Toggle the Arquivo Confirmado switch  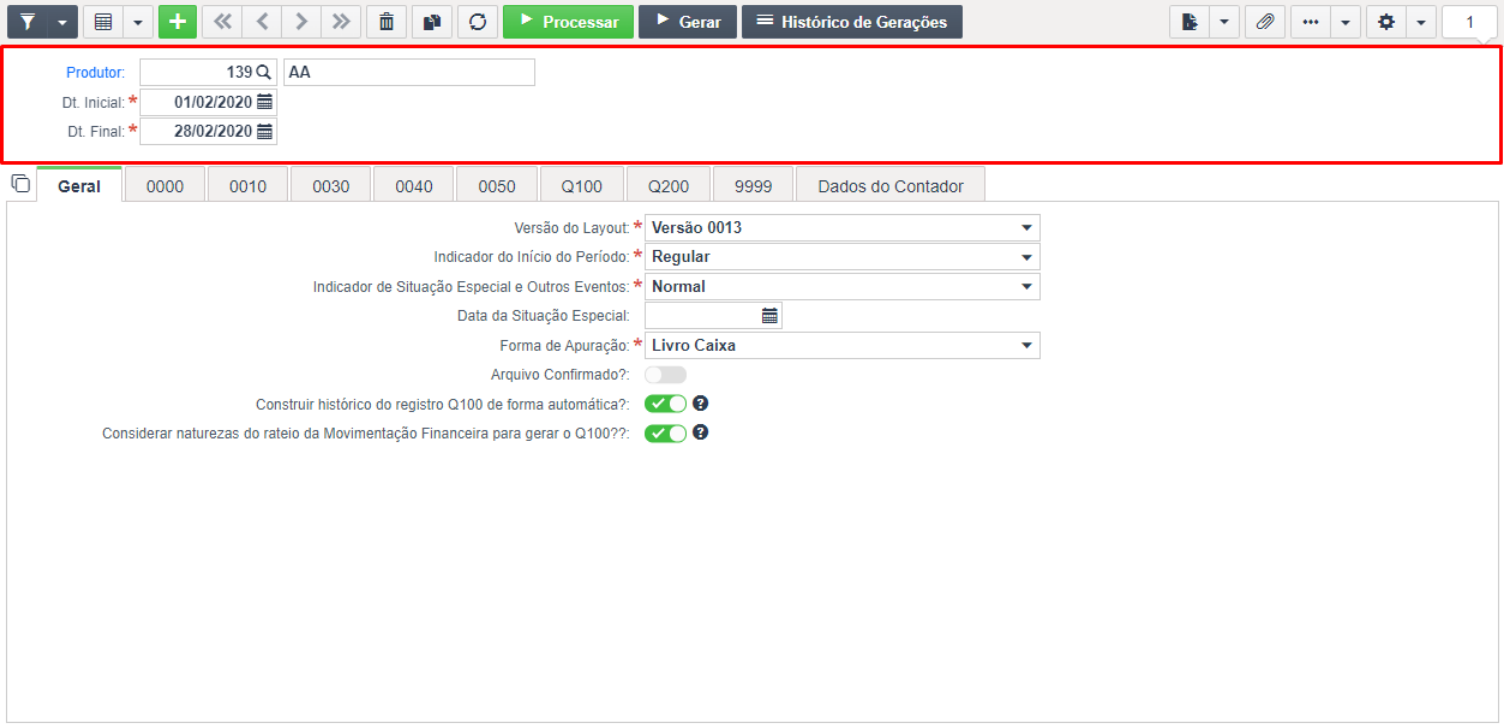[x=666, y=375]
